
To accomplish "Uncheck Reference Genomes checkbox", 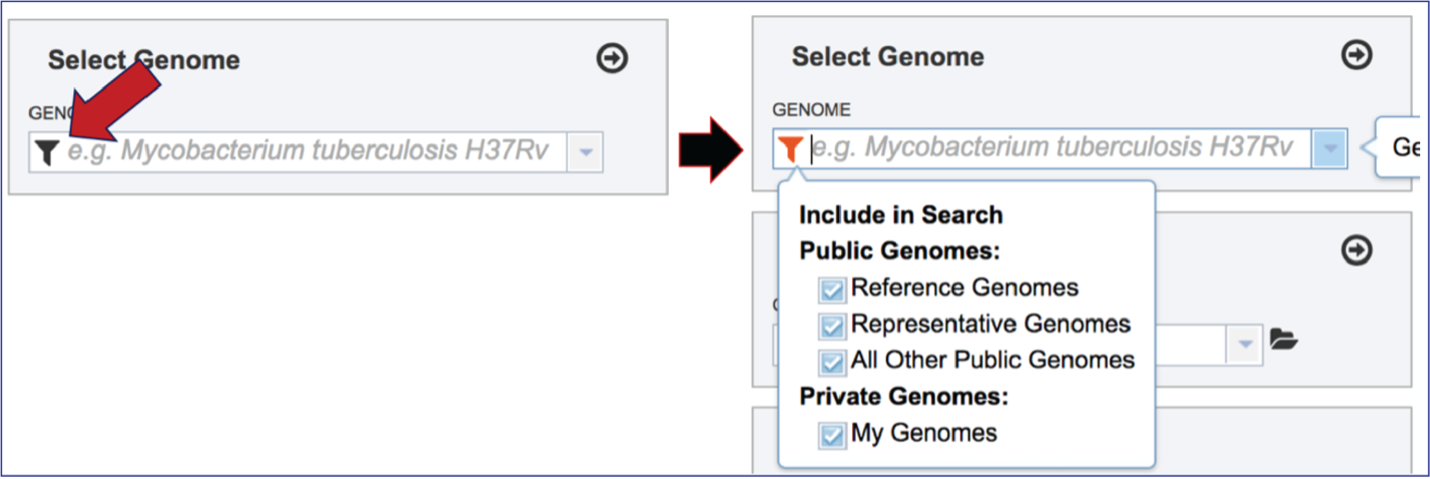I will point(832,290).
